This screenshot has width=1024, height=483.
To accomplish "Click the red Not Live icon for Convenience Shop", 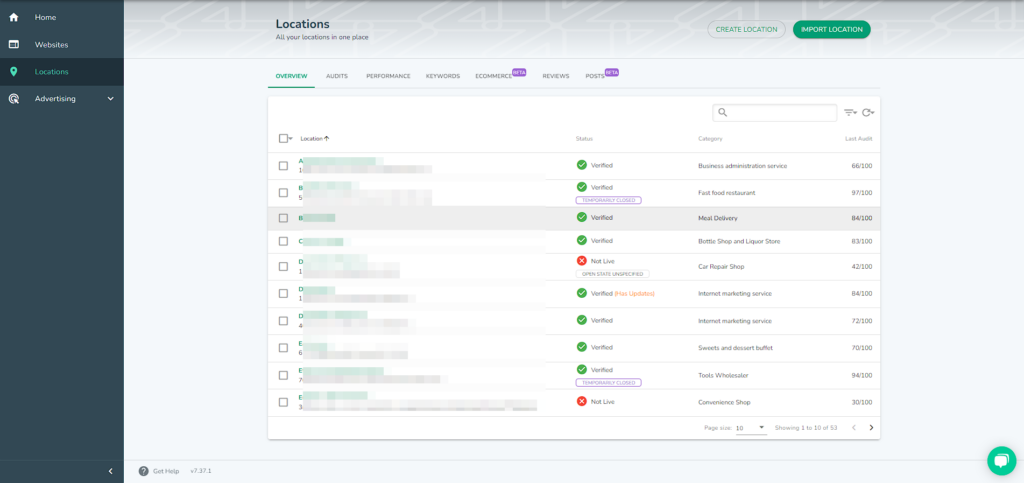I will coord(581,401).
